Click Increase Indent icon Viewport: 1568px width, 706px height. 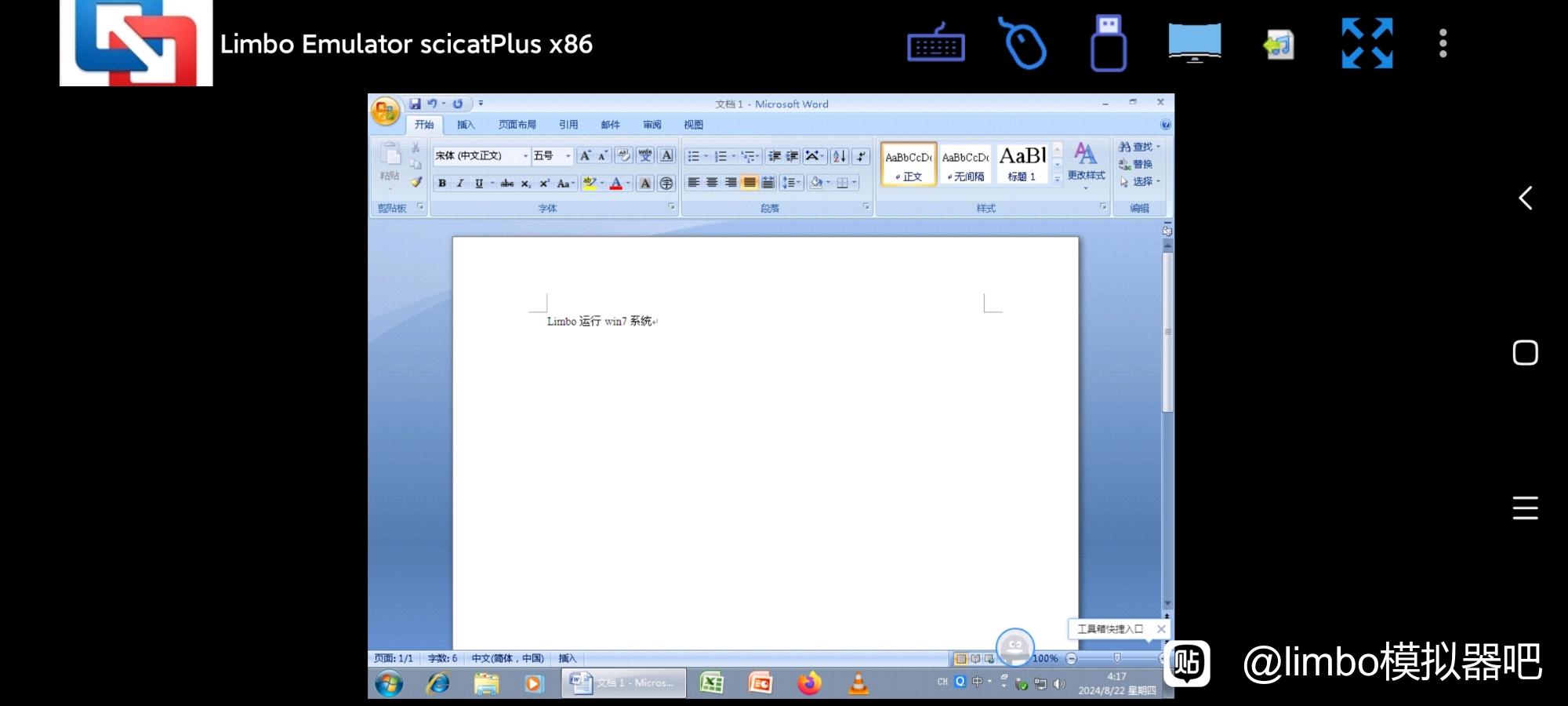pyautogui.click(x=793, y=156)
